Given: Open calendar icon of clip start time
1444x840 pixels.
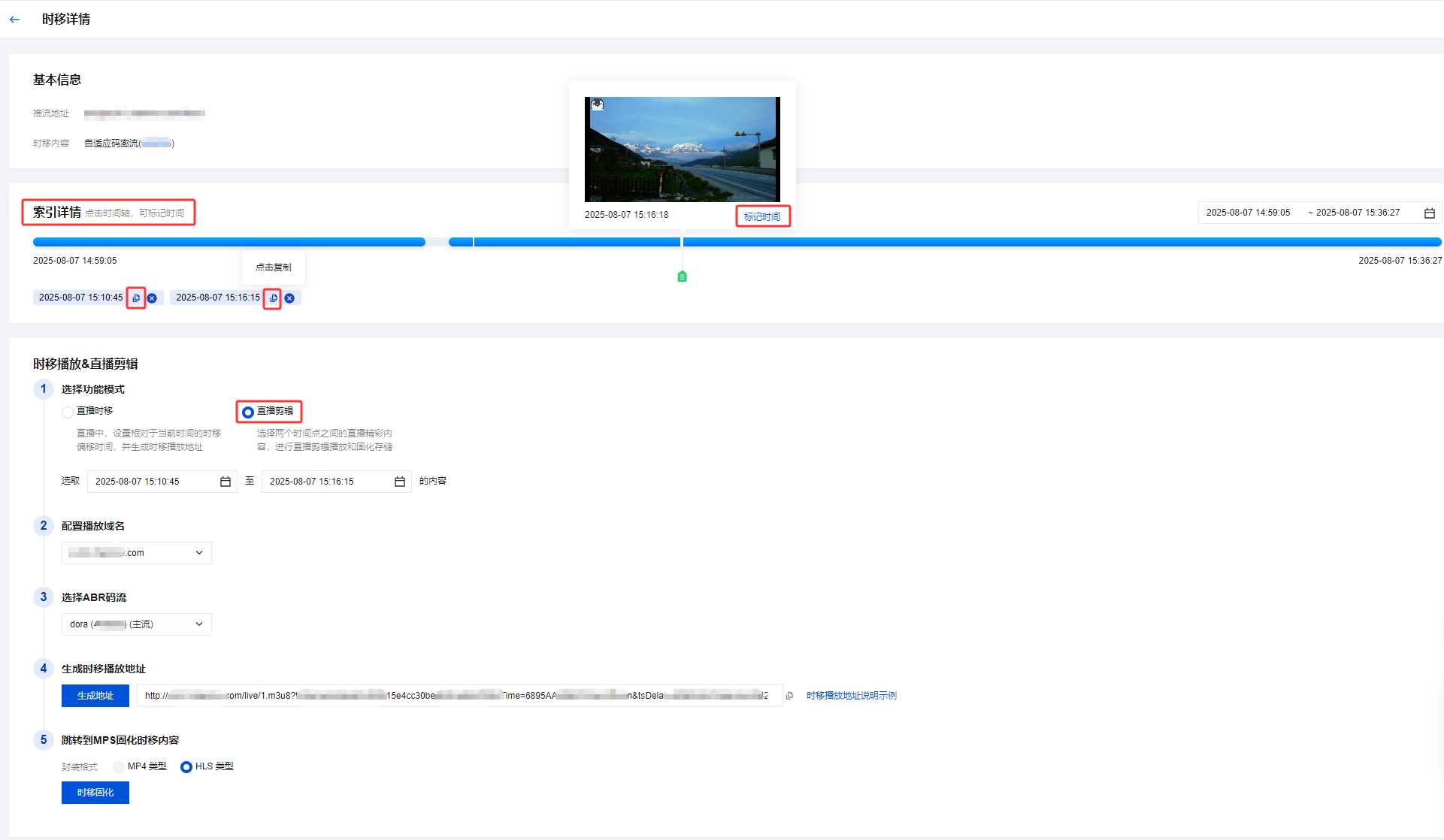Looking at the screenshot, I should pos(225,482).
